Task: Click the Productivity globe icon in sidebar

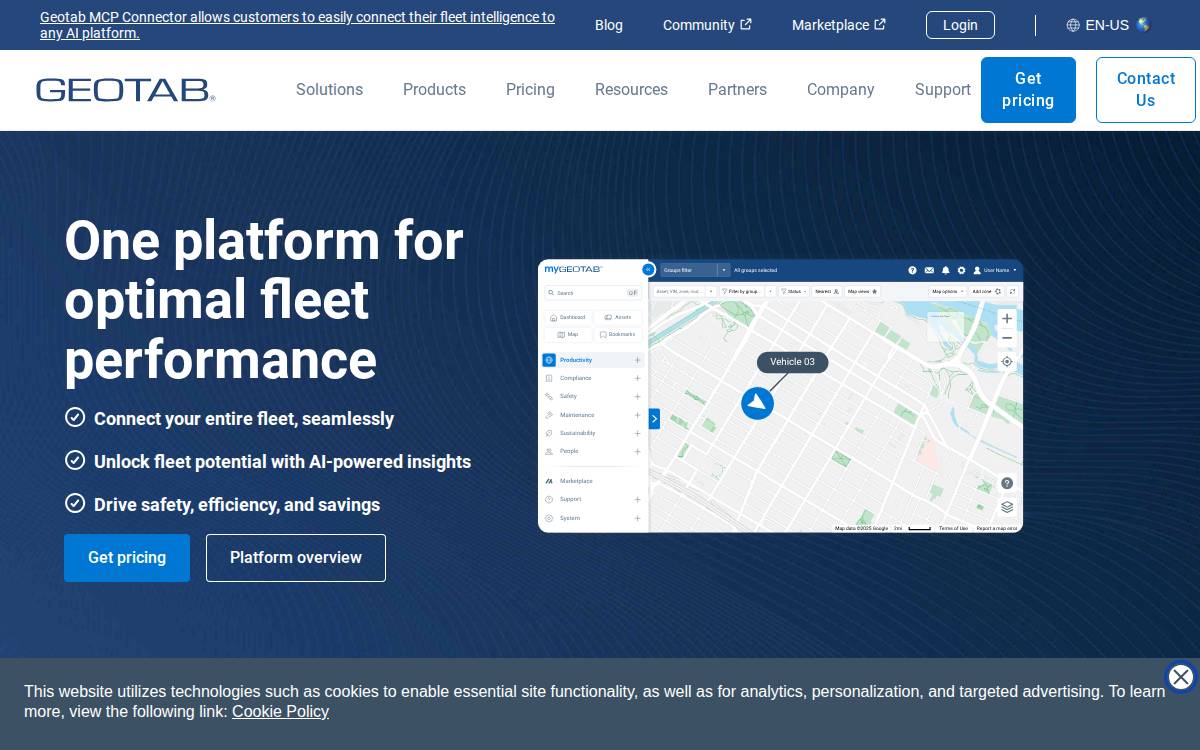Action: (549, 360)
